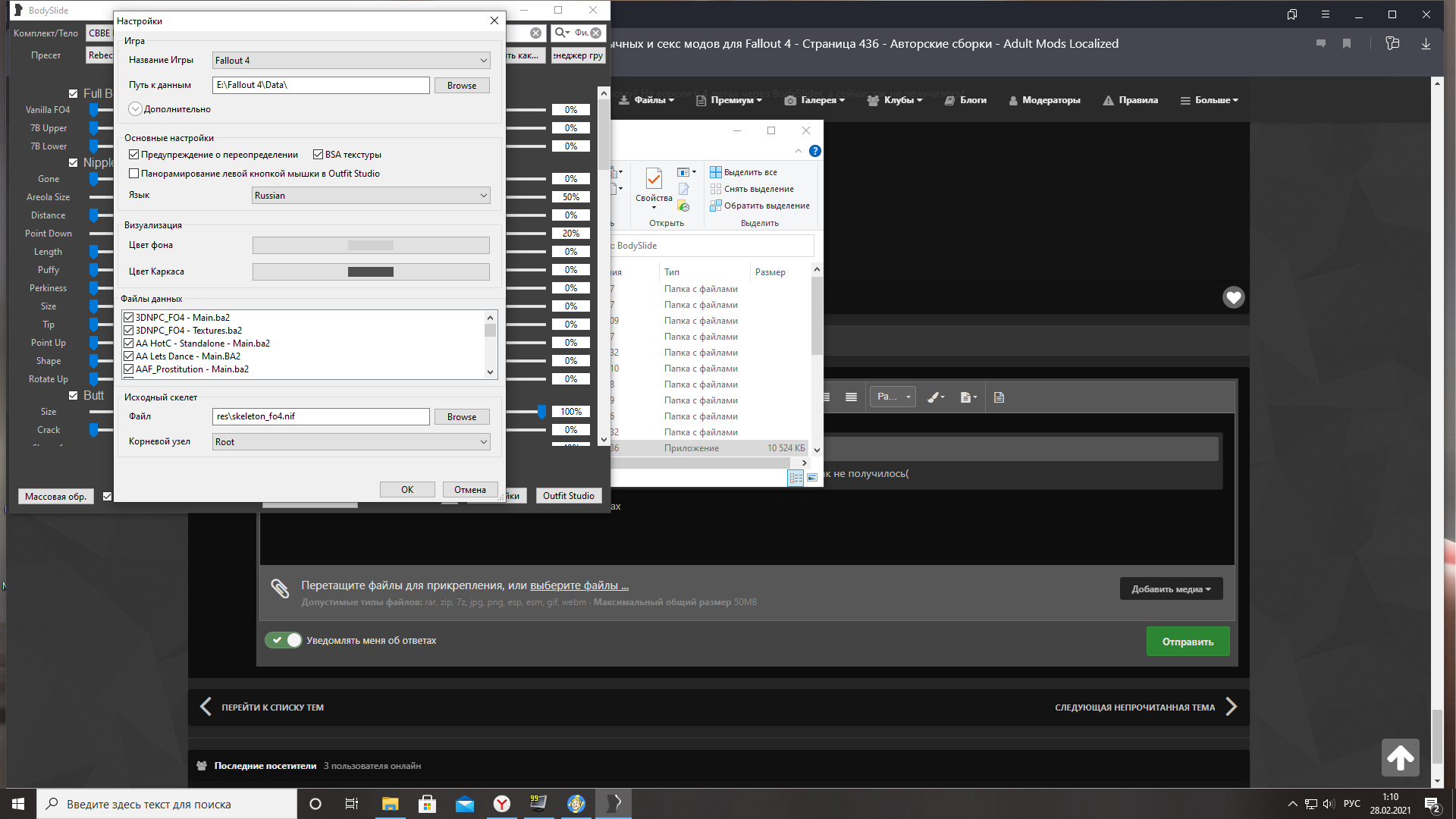Click the paperclip attachment icon
The image size is (1456, 819).
pos(280,588)
